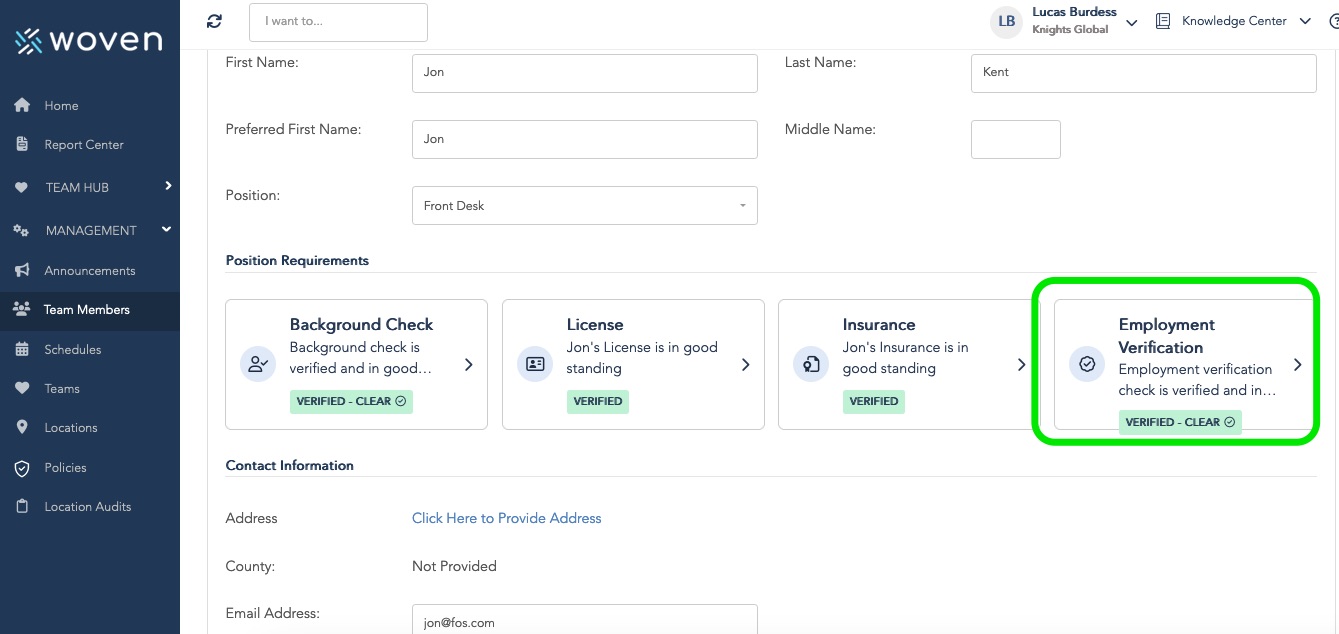
Task: Click the Location Audits clipboard icon
Action: pos(22,506)
